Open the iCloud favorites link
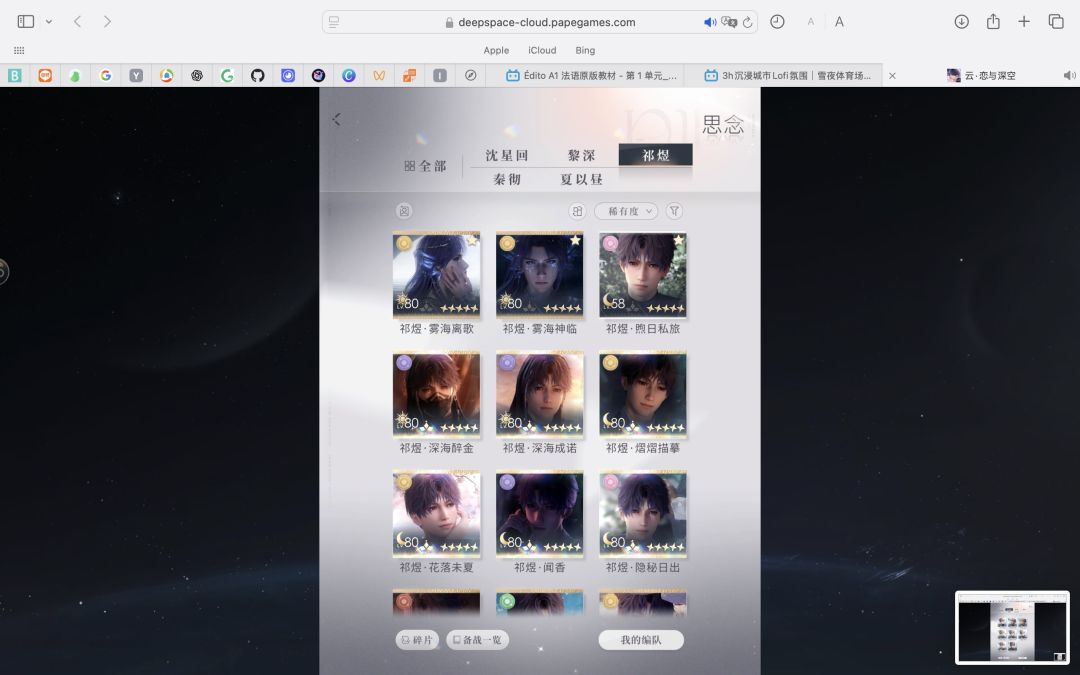 coord(542,50)
